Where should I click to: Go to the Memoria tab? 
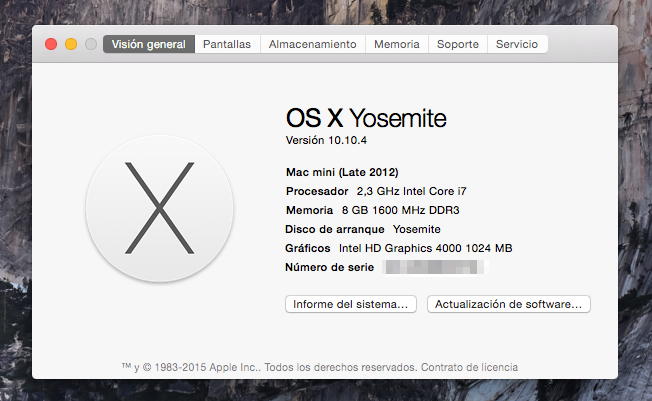397,44
